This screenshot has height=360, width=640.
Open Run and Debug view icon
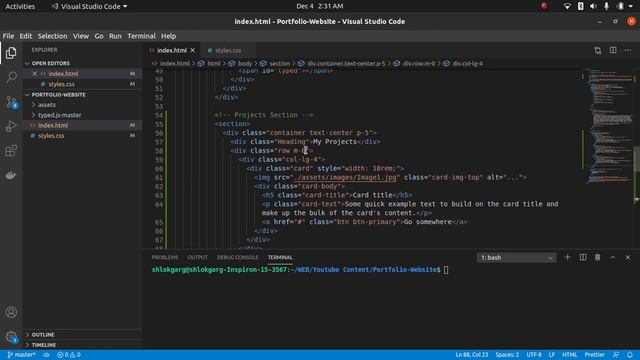pos(11,126)
